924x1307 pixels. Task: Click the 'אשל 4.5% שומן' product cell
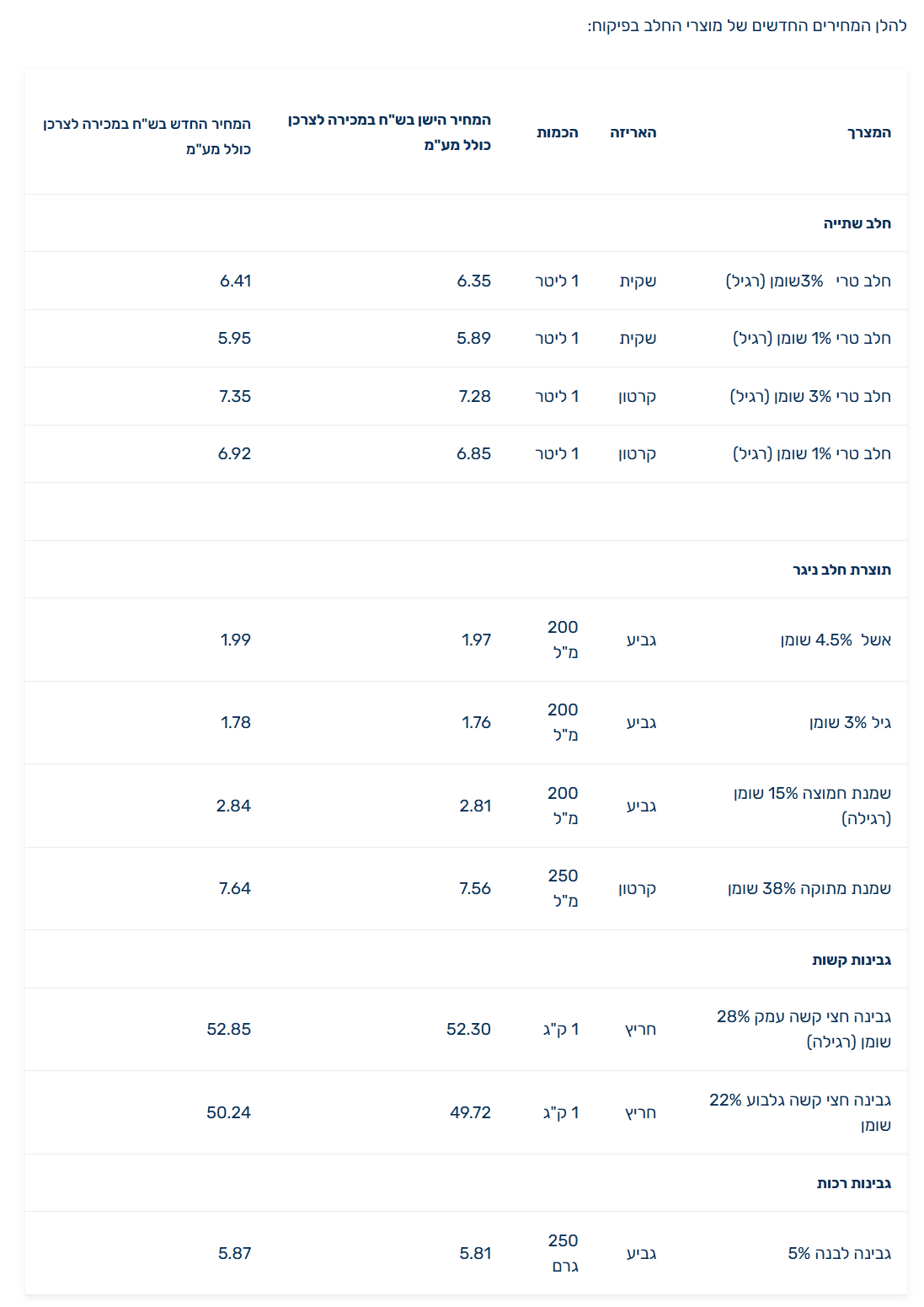pos(835,640)
